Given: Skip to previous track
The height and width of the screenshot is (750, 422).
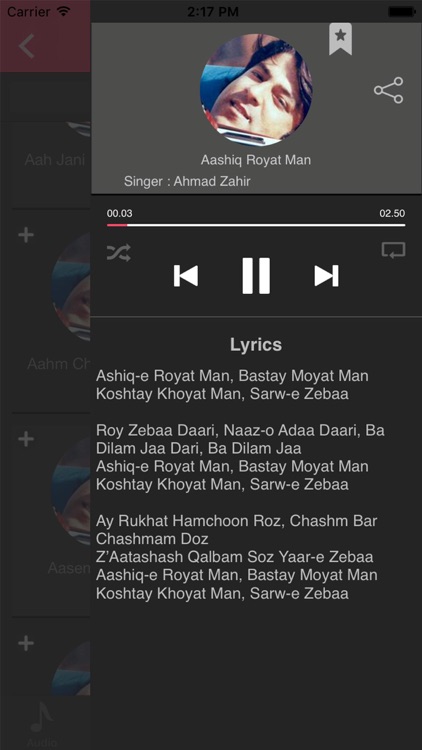Looking at the screenshot, I should click(x=186, y=276).
